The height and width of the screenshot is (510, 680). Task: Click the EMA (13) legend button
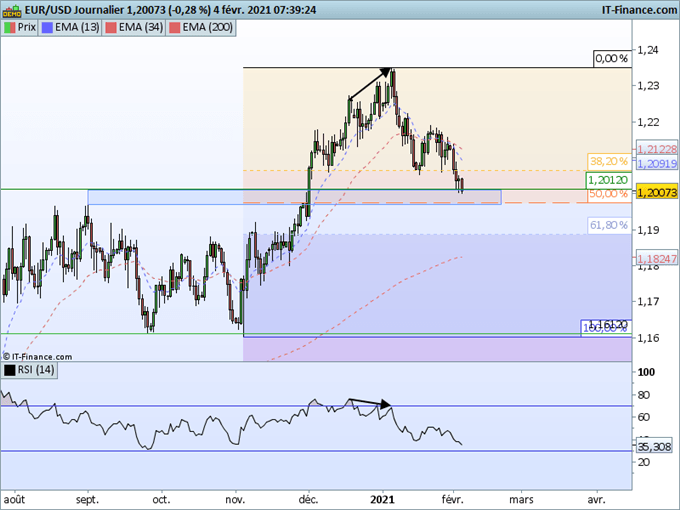click(x=70, y=28)
